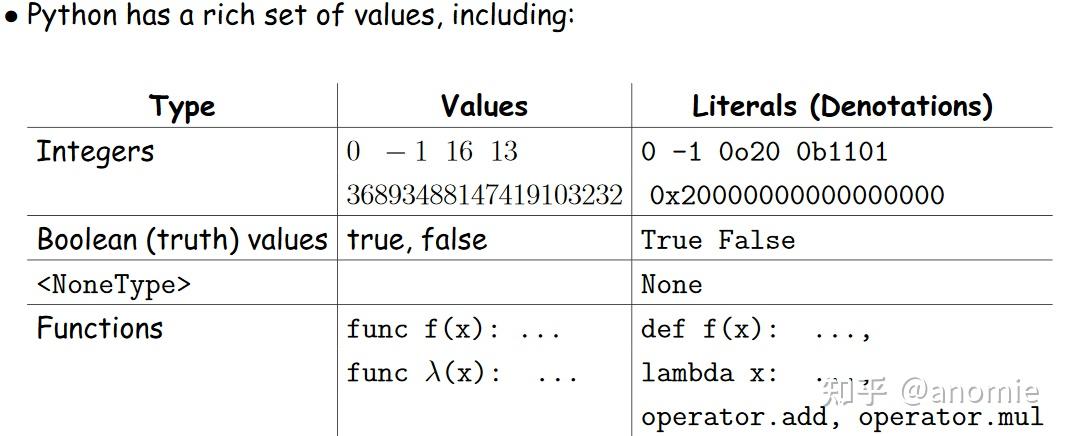The height and width of the screenshot is (436, 1066).
Task: Click the "0 -1 0o20 0b1101" literals line
Action: [x=764, y=152]
